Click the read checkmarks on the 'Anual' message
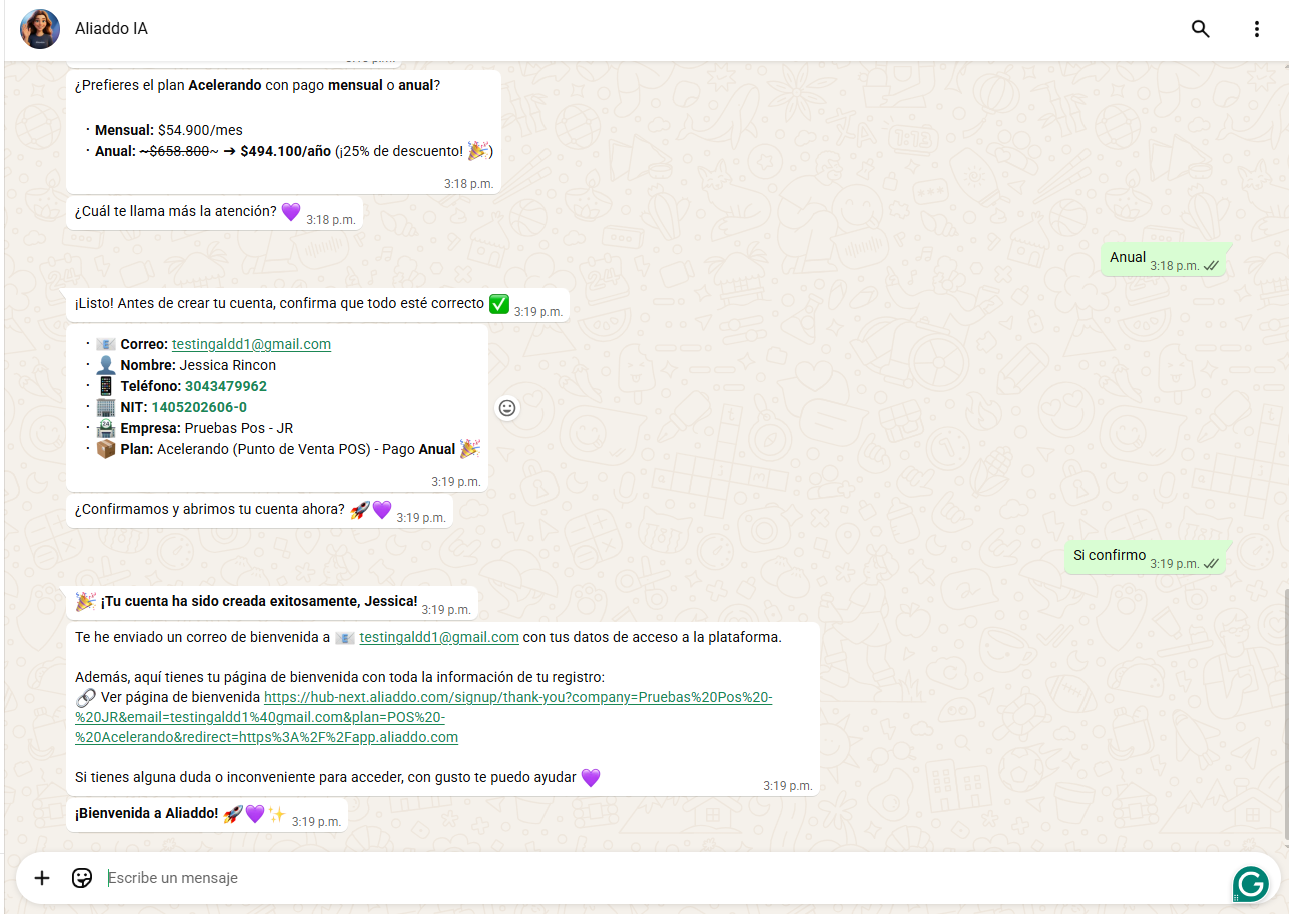 (1211, 266)
